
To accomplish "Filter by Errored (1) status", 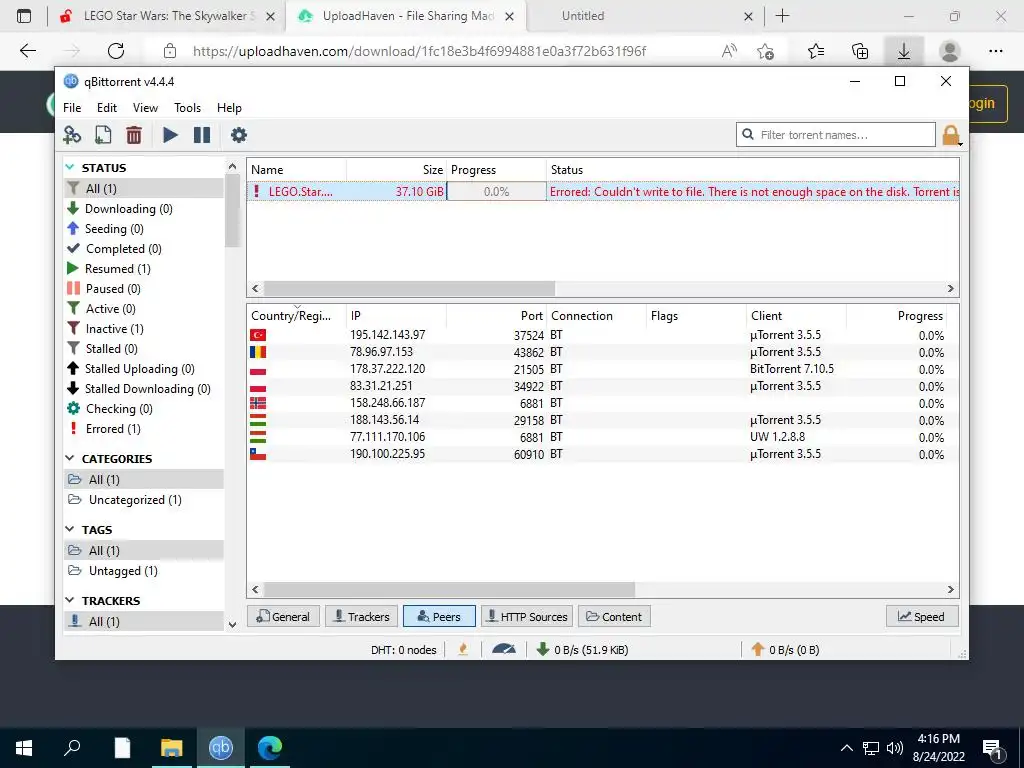I will tap(144, 429).
